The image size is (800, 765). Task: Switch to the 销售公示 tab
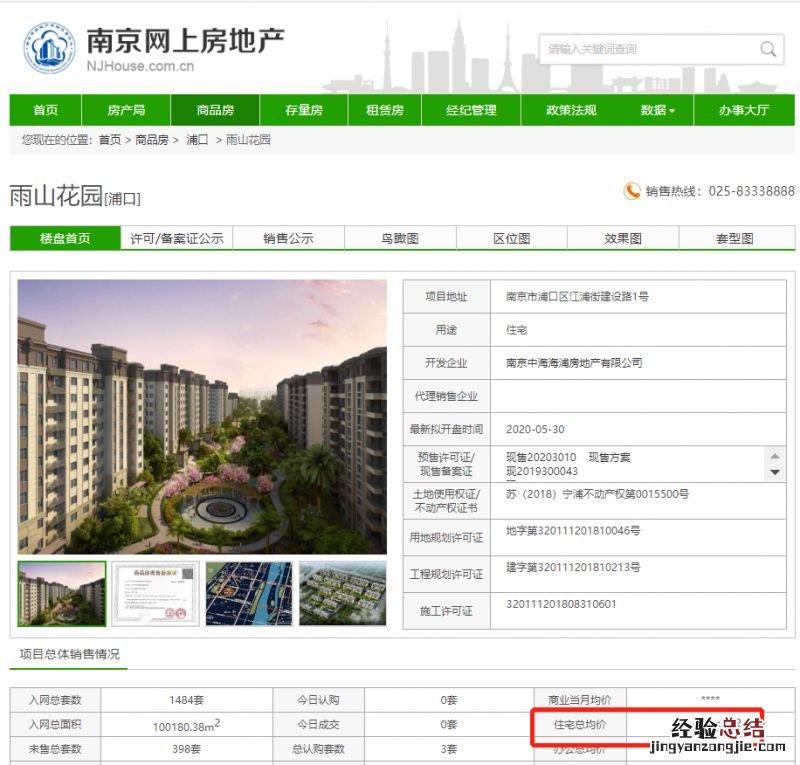pos(288,238)
